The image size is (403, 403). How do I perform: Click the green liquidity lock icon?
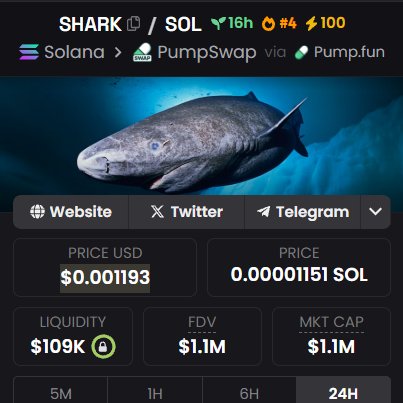pyautogui.click(x=103, y=346)
